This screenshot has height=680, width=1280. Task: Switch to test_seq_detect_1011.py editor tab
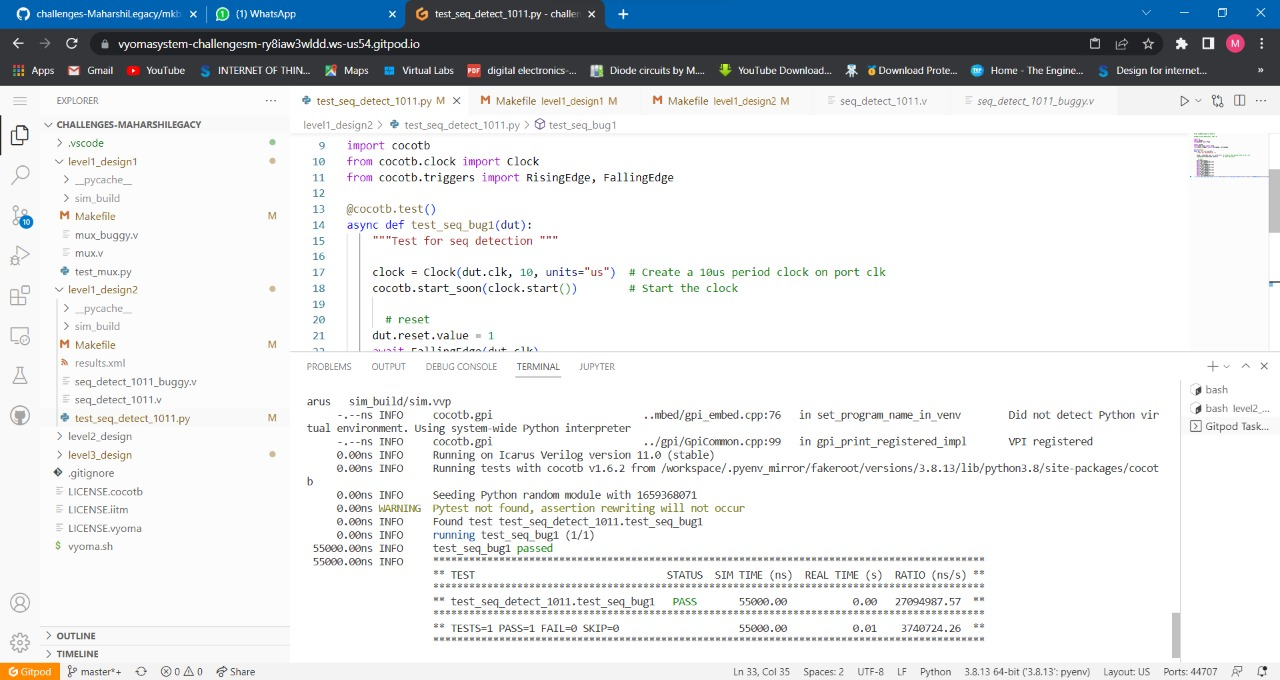[373, 101]
